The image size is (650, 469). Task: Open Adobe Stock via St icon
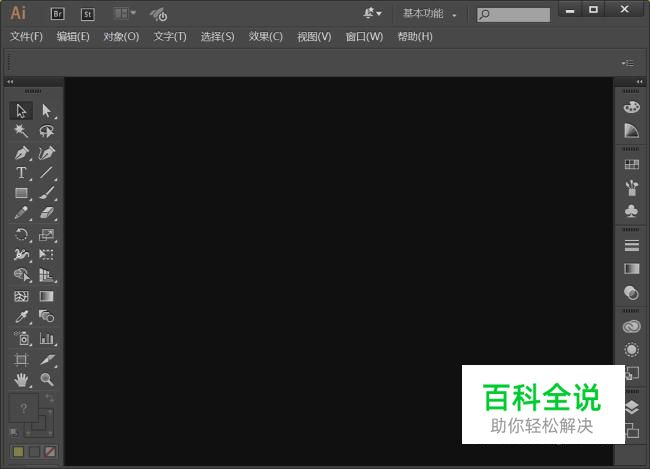(x=87, y=15)
